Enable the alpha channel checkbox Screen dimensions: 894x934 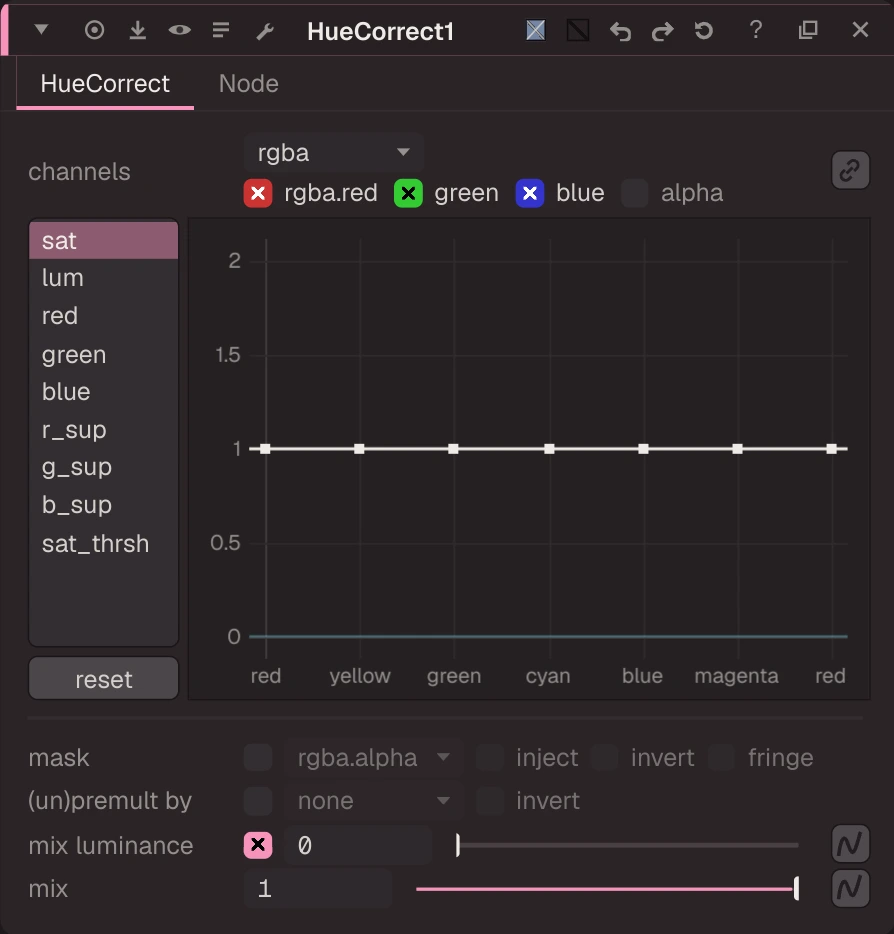(x=635, y=193)
